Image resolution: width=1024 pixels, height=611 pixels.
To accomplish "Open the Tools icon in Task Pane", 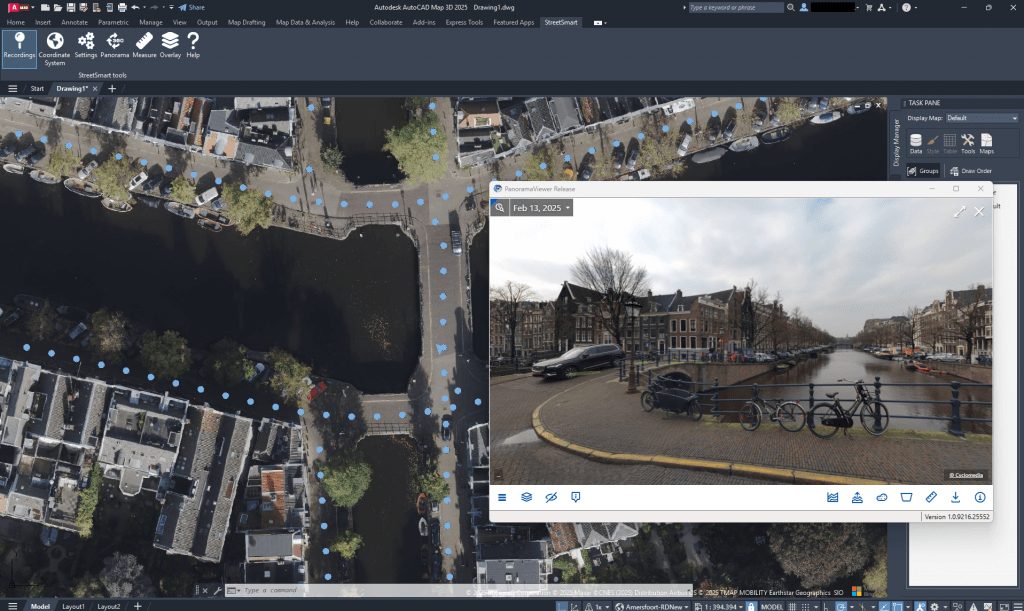I will (968, 144).
